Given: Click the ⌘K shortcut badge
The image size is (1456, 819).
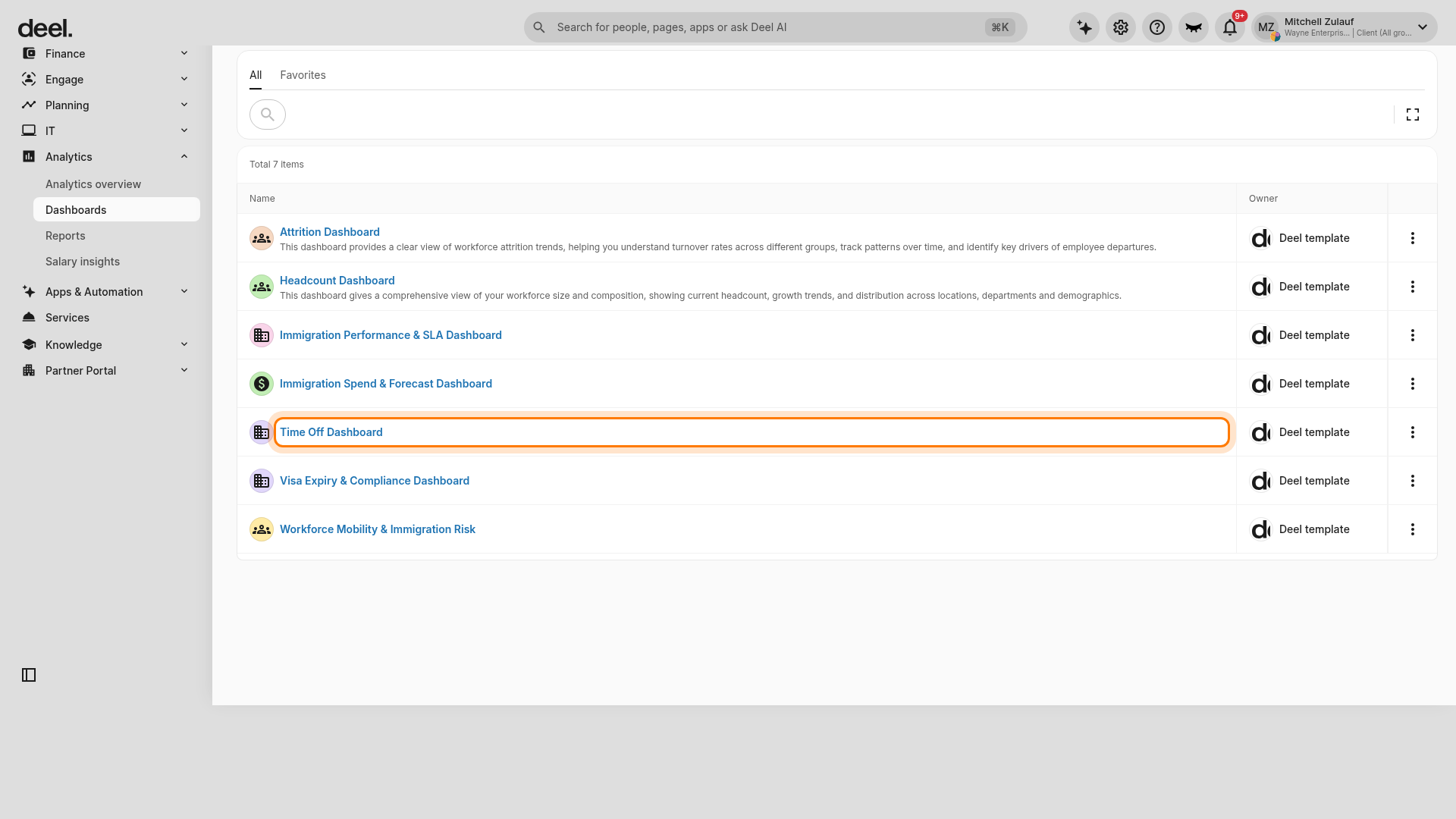Looking at the screenshot, I should 1000,27.
